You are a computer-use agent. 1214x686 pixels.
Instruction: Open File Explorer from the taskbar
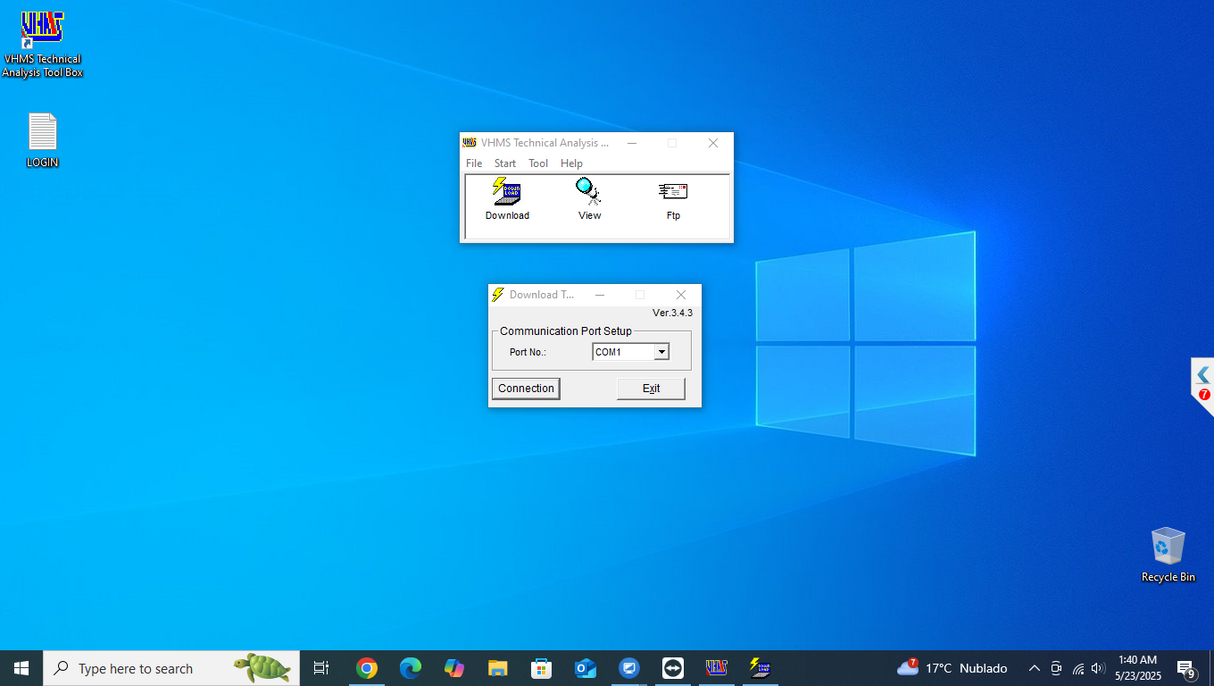[497, 668]
